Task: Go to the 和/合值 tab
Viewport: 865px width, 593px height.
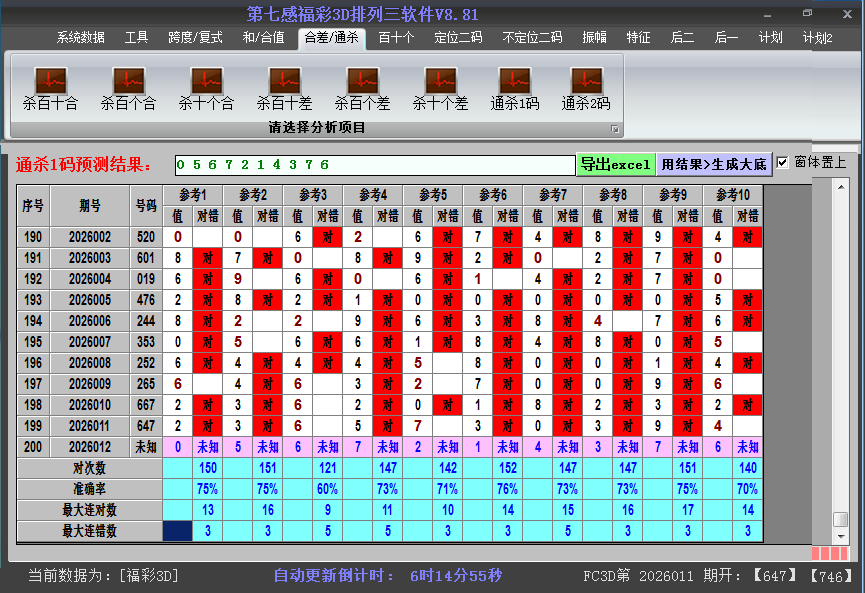Action: pyautogui.click(x=263, y=38)
